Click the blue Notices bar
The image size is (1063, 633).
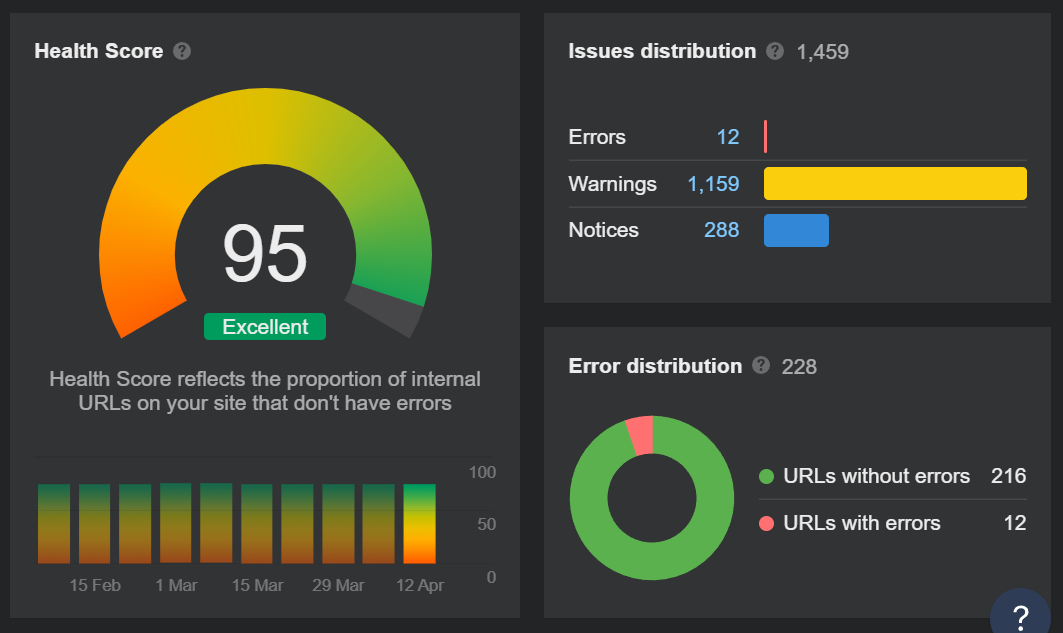[796, 230]
